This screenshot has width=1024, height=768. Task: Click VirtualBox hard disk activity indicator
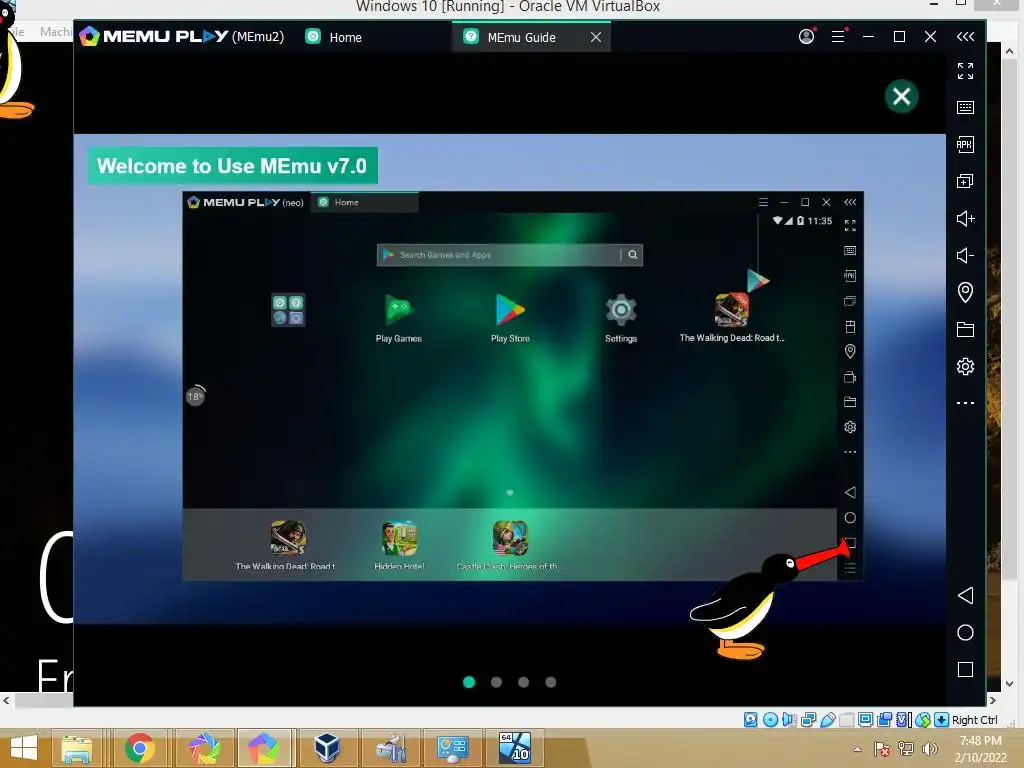751,720
